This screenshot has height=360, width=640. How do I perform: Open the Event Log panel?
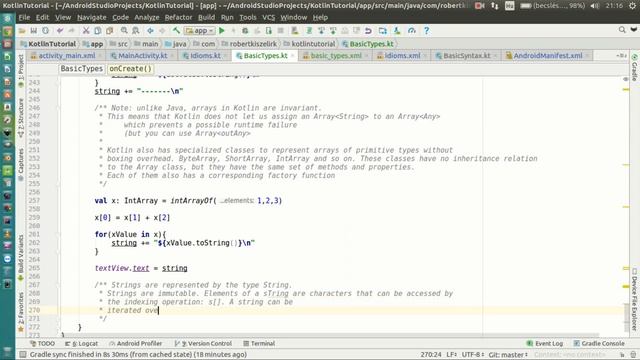click(544, 344)
